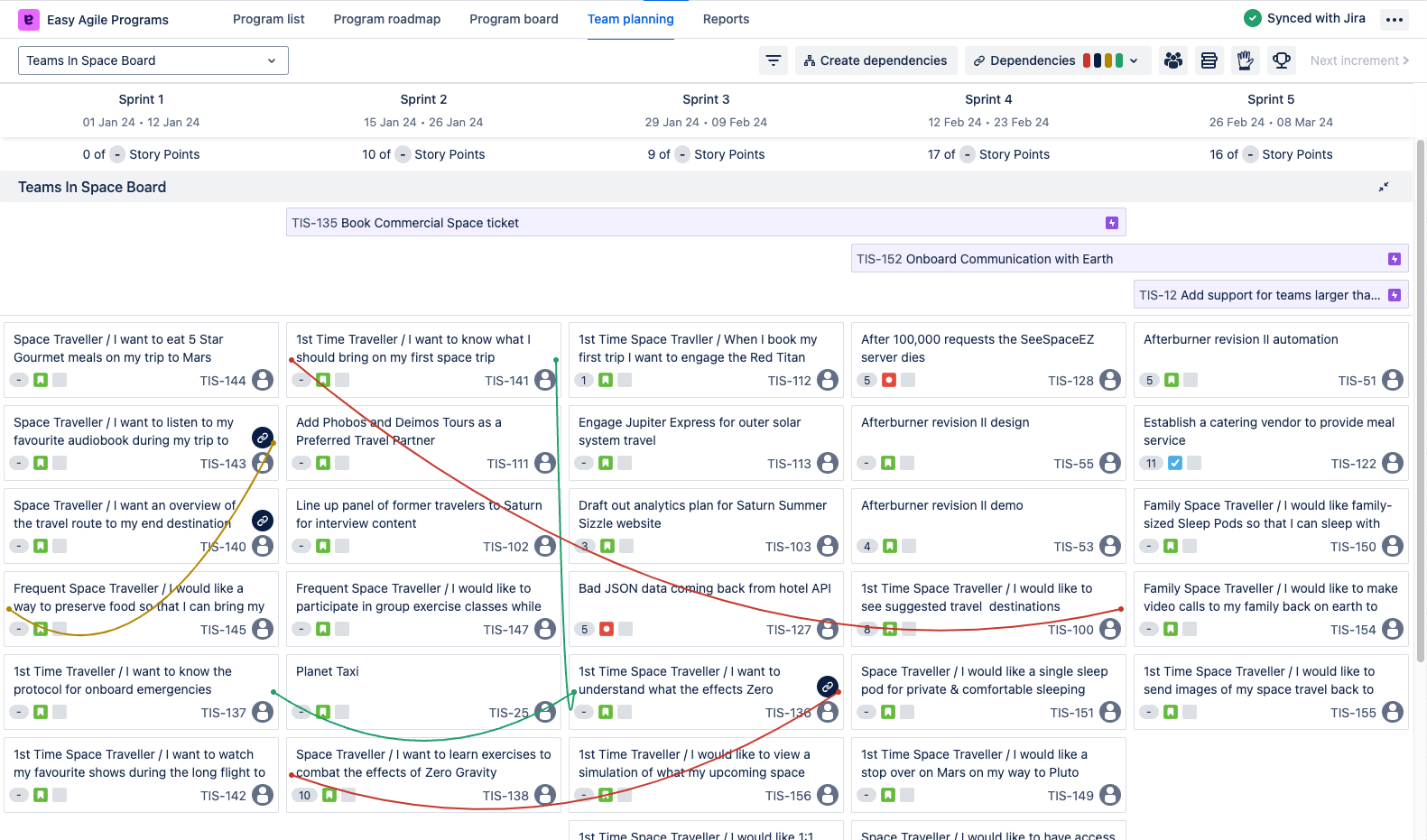Toggle the trophy objectives icon
The image size is (1427, 840).
pyautogui.click(x=1282, y=60)
